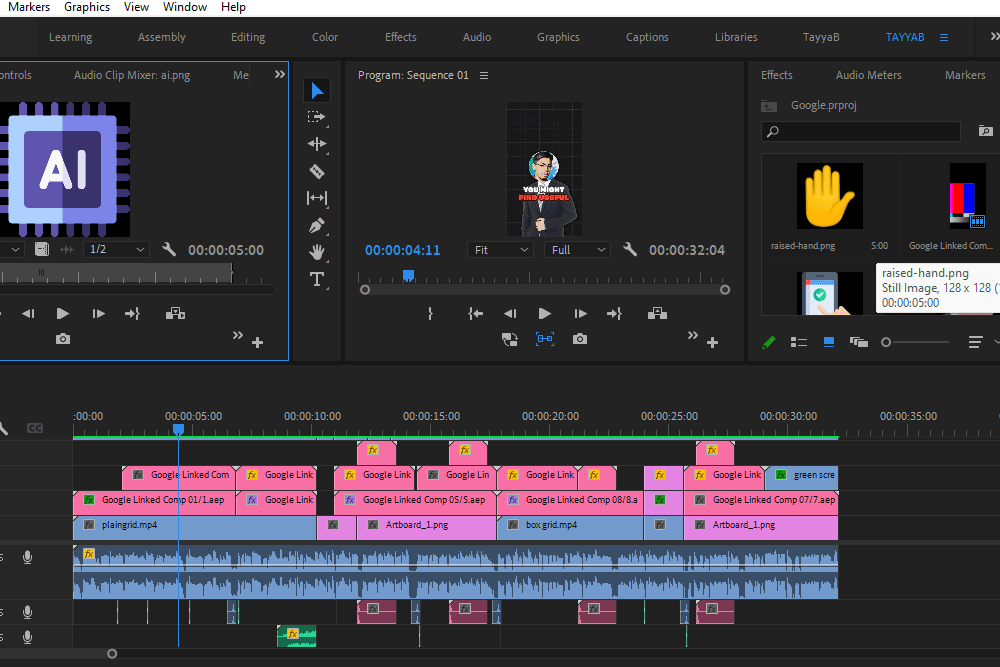Pick the Track Select Forward tool
1000x667 pixels.
pos(317,117)
